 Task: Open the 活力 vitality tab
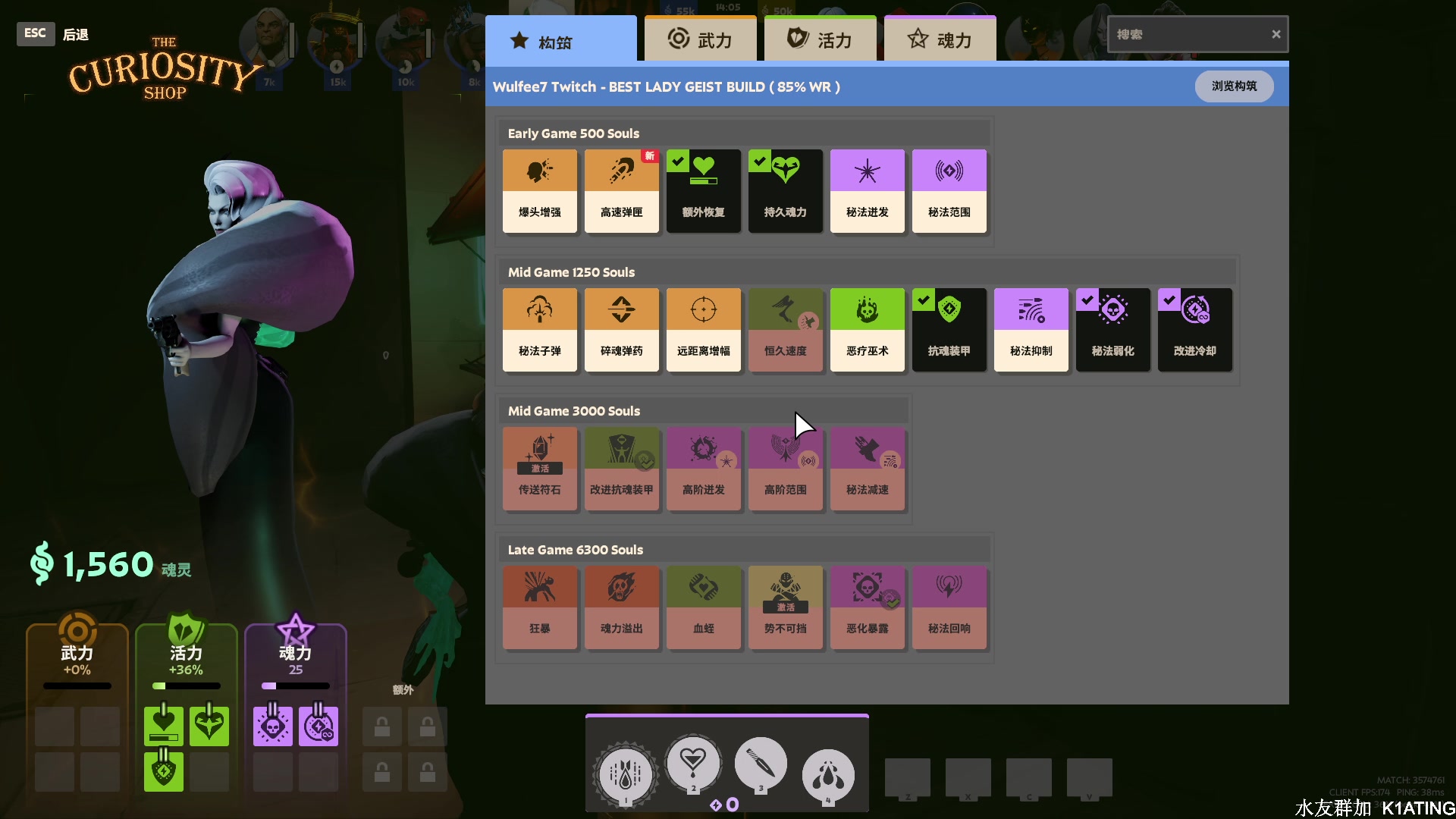[820, 39]
